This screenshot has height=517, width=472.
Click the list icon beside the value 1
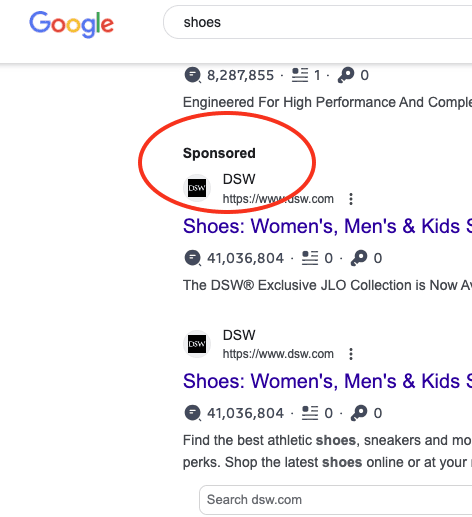[300, 75]
